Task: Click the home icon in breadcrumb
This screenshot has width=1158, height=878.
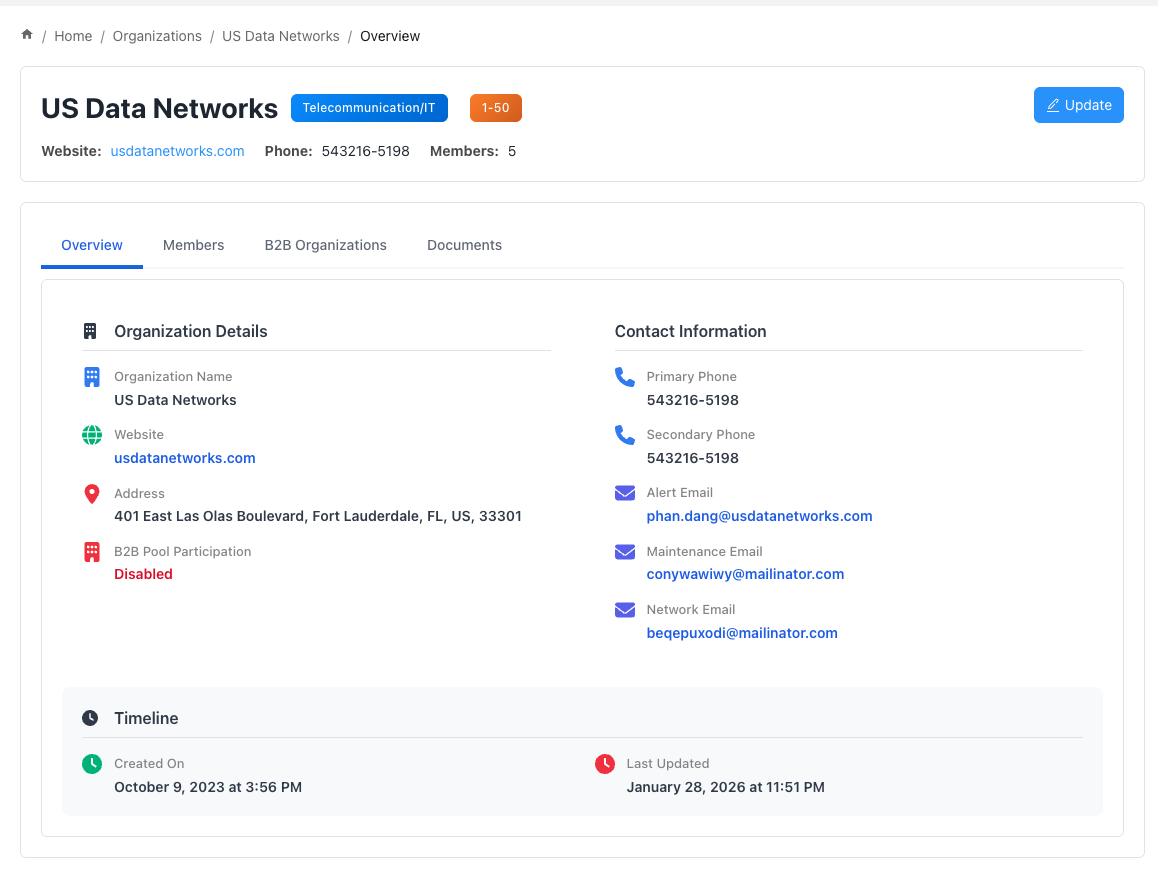Action: pos(27,35)
